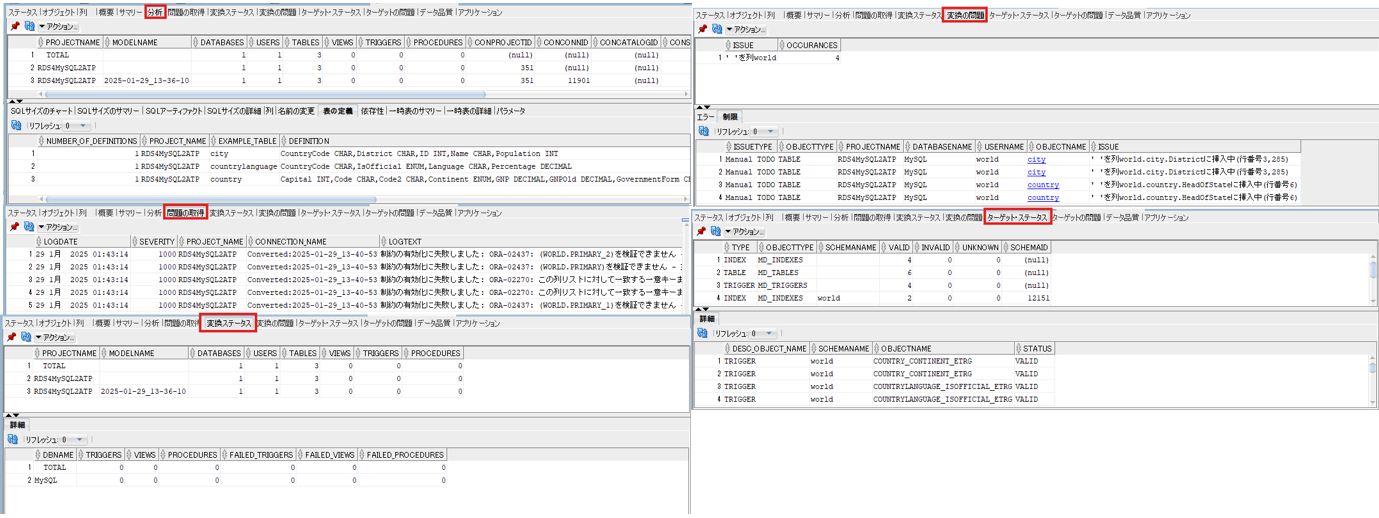The width and height of the screenshot is (1379, 518).
Task: Open country link in issue row 4
Action: (x=1043, y=198)
